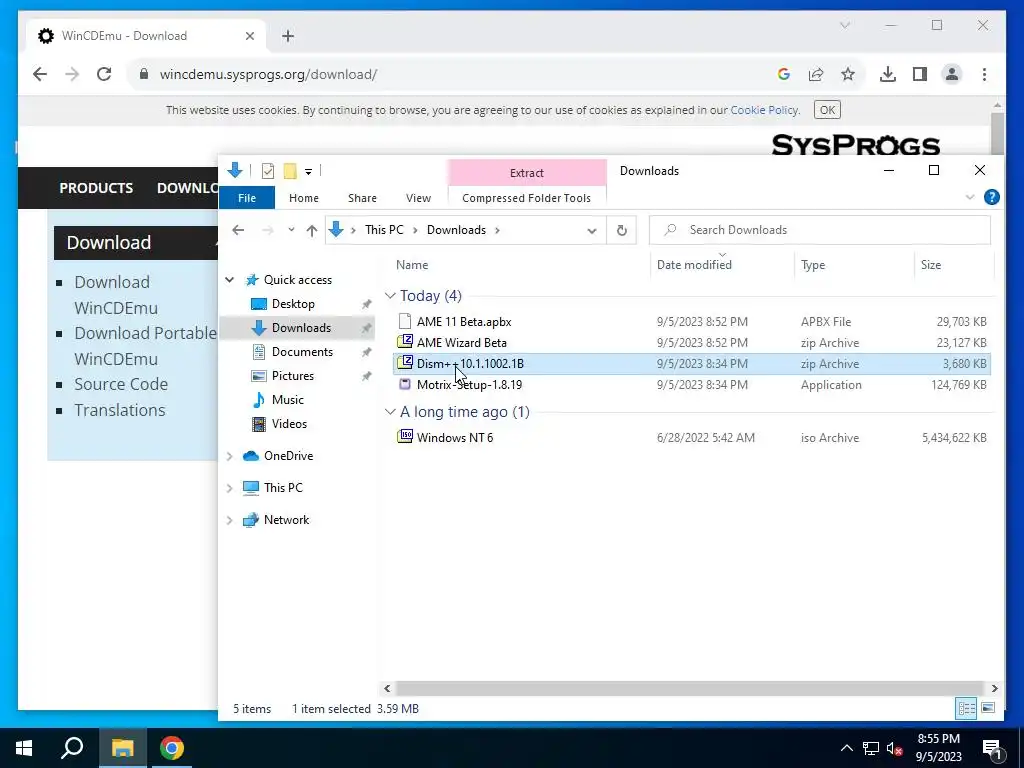Expand address bar history dropdown
Screen dimensions: 1024x768
[x=592, y=231]
